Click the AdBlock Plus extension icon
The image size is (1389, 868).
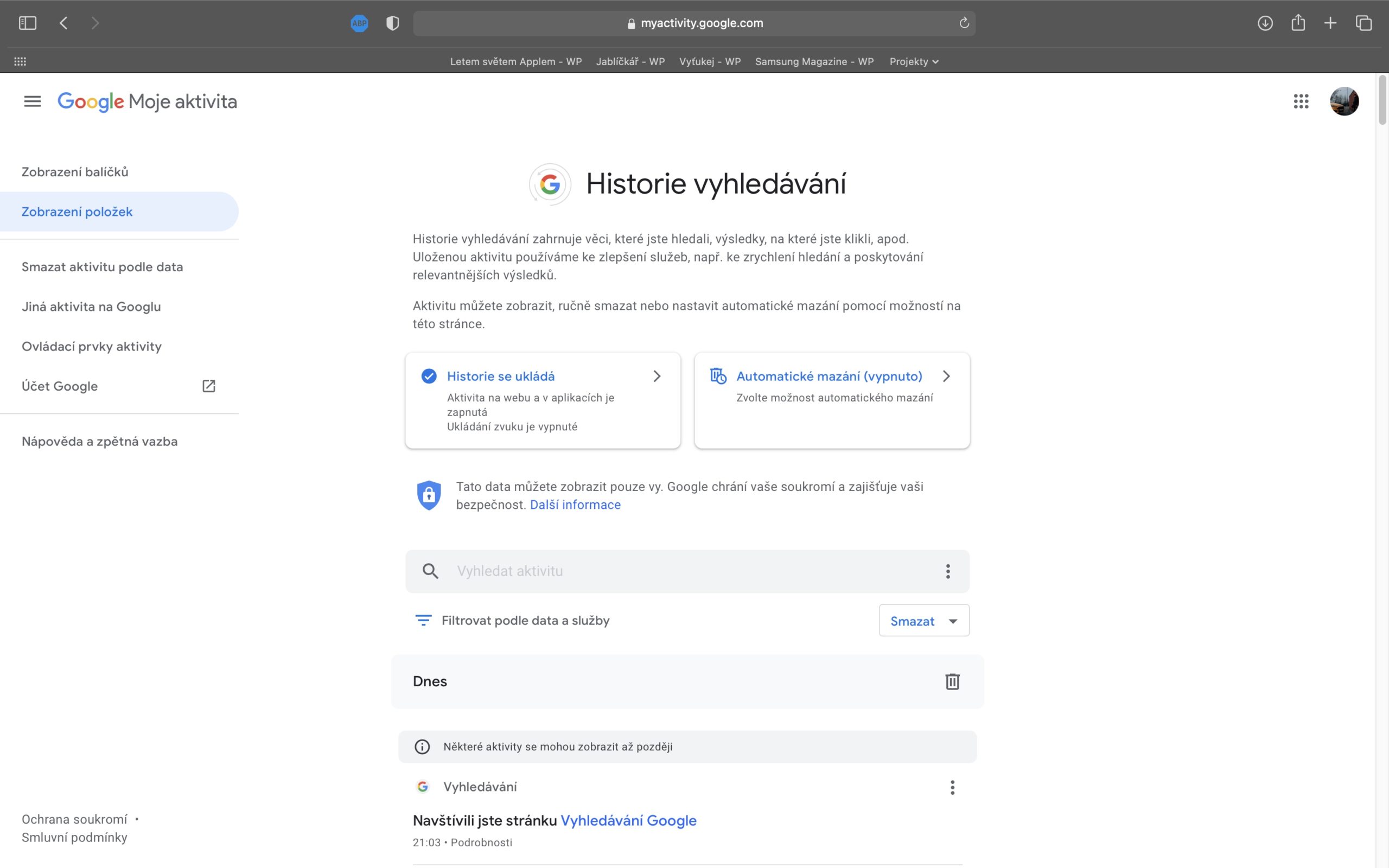[x=359, y=23]
